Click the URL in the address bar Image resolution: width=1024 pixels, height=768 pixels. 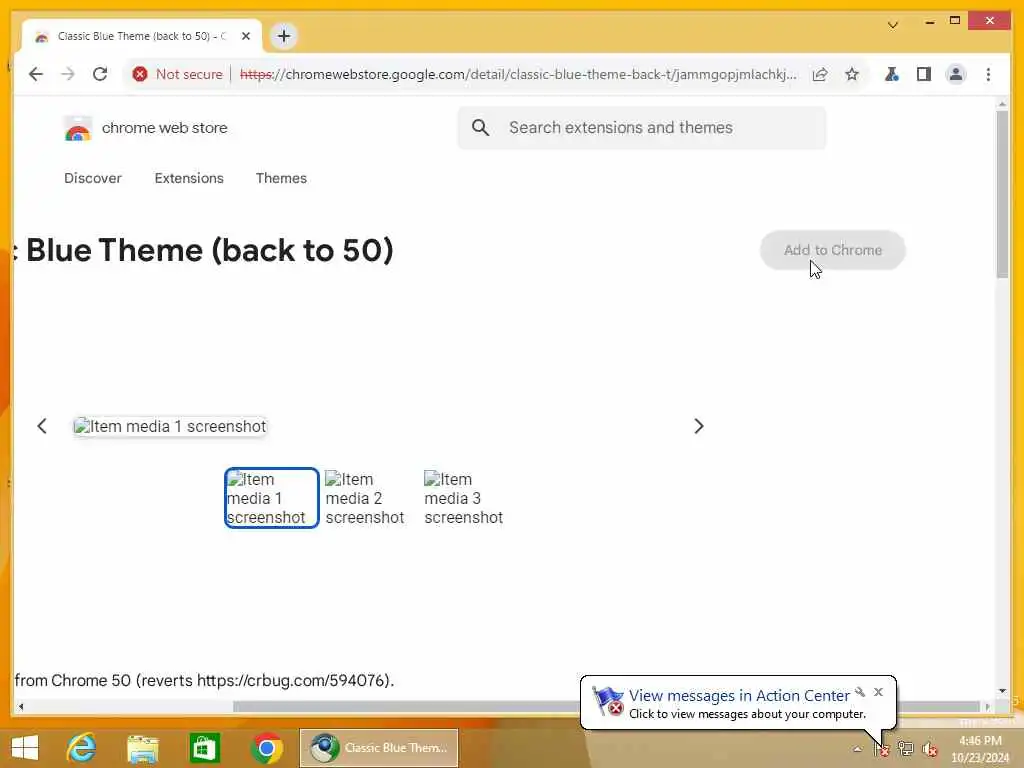click(518, 74)
